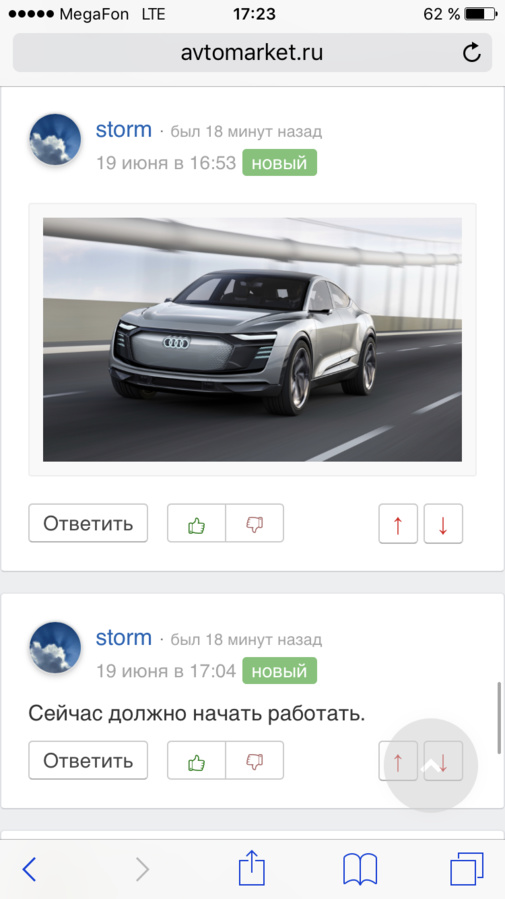This screenshot has height=899, width=505.
Task: Dislike the Audi photo comment with thumbs down
Action: click(255, 523)
